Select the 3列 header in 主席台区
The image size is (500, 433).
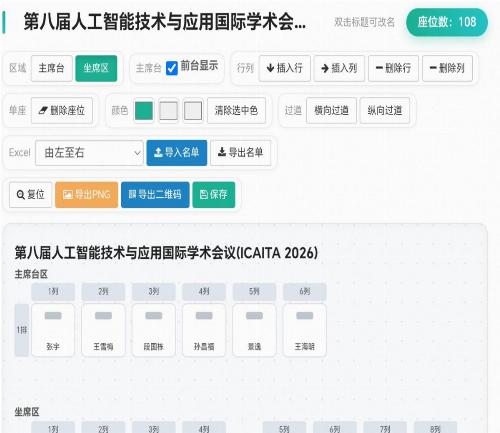click(154, 292)
